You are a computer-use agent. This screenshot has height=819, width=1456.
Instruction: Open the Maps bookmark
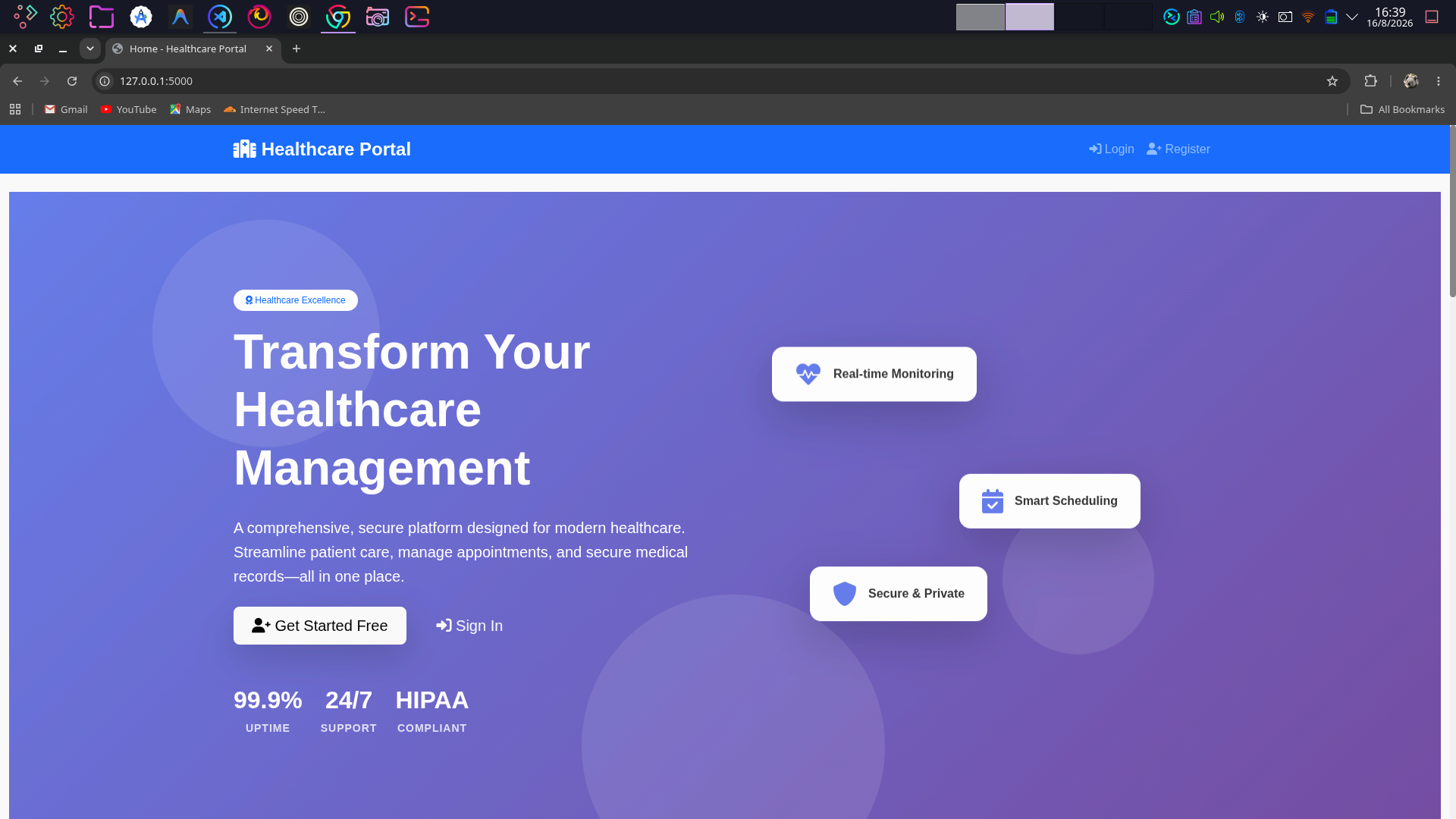(x=190, y=110)
